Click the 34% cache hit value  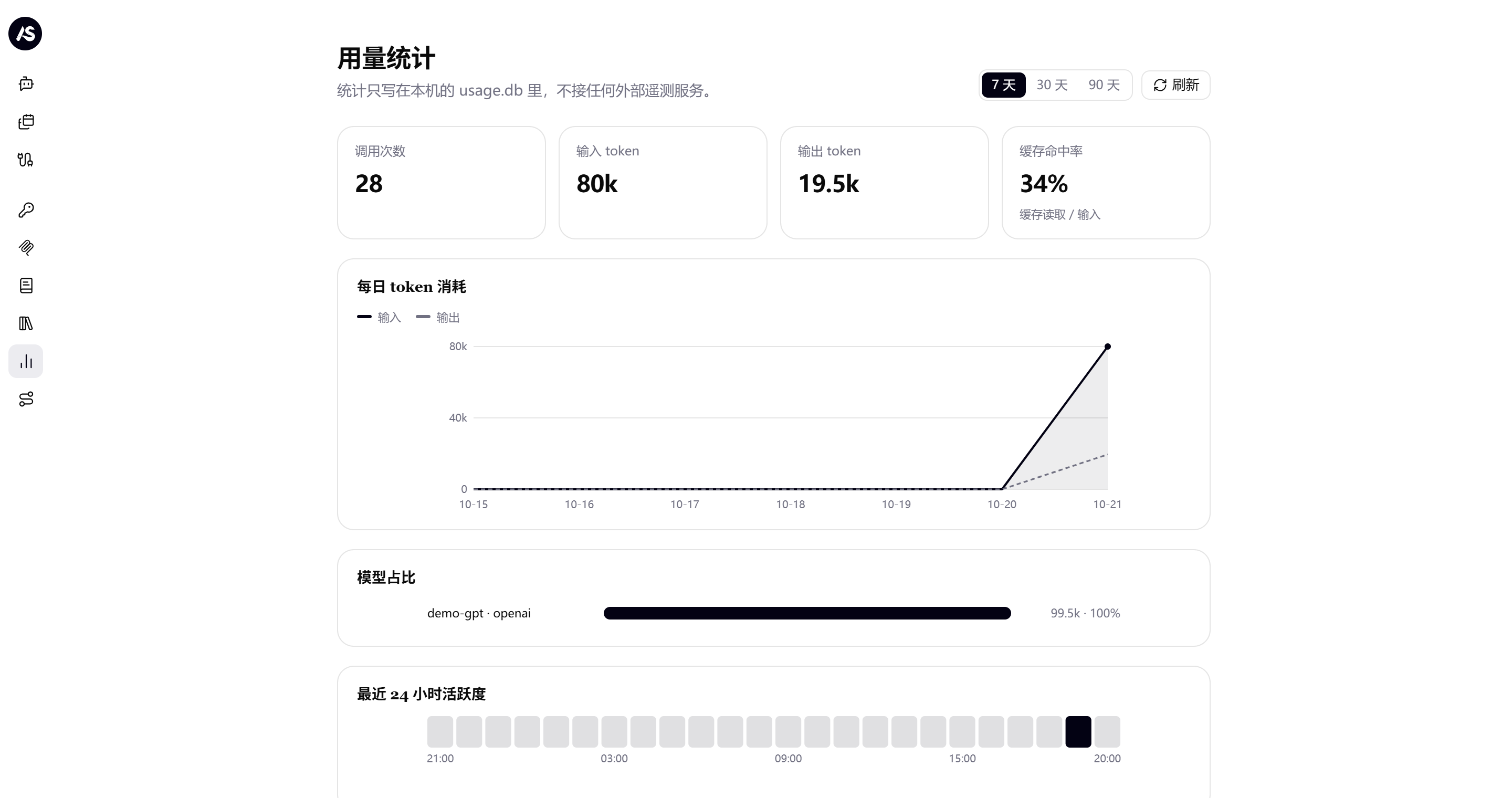[1044, 184]
